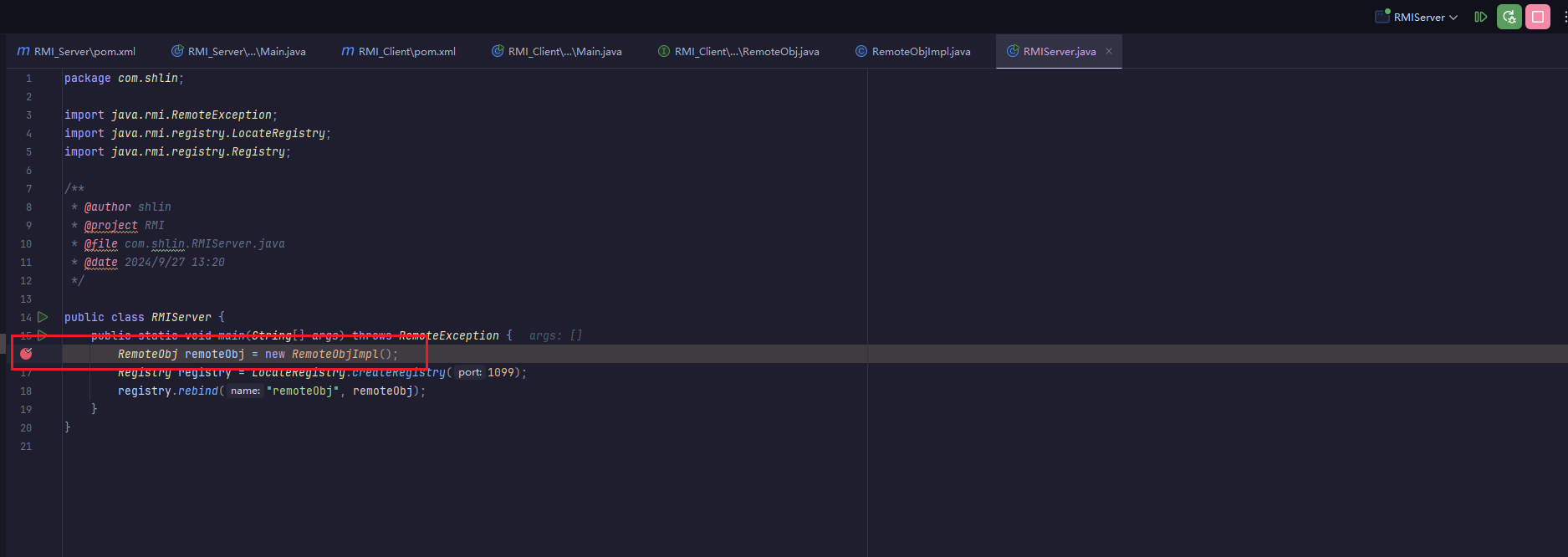Open the RMIServer run configuration dropdown
The image size is (1568, 557).
pyautogui.click(x=1417, y=17)
